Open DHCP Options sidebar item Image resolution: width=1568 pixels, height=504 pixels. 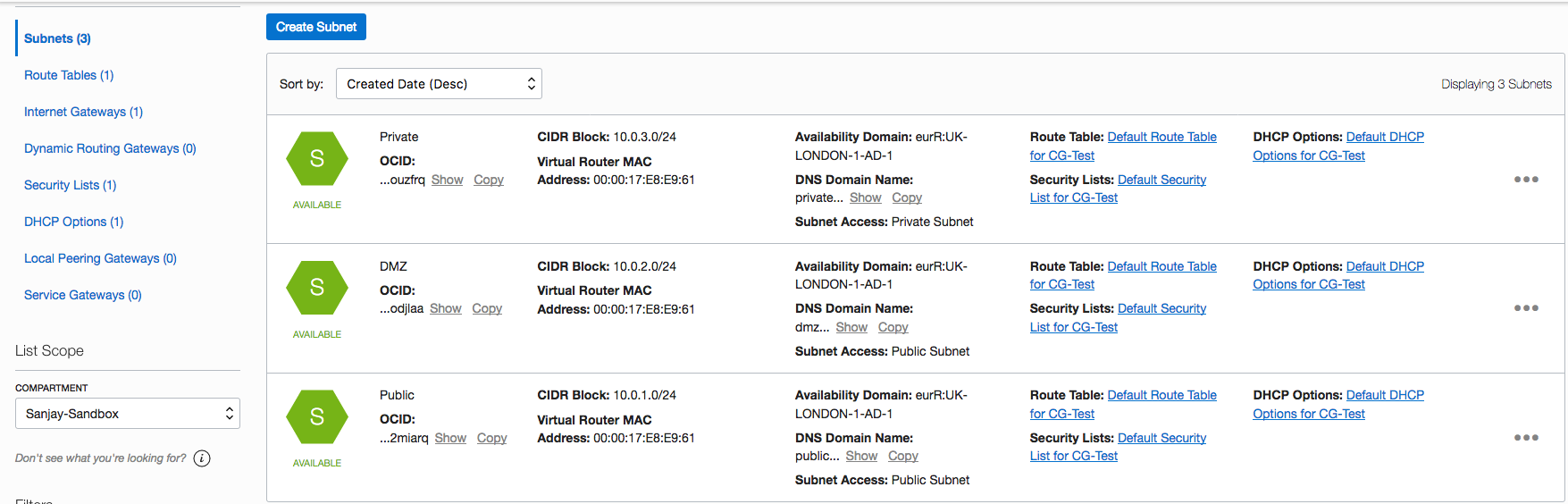pyautogui.click(x=73, y=222)
